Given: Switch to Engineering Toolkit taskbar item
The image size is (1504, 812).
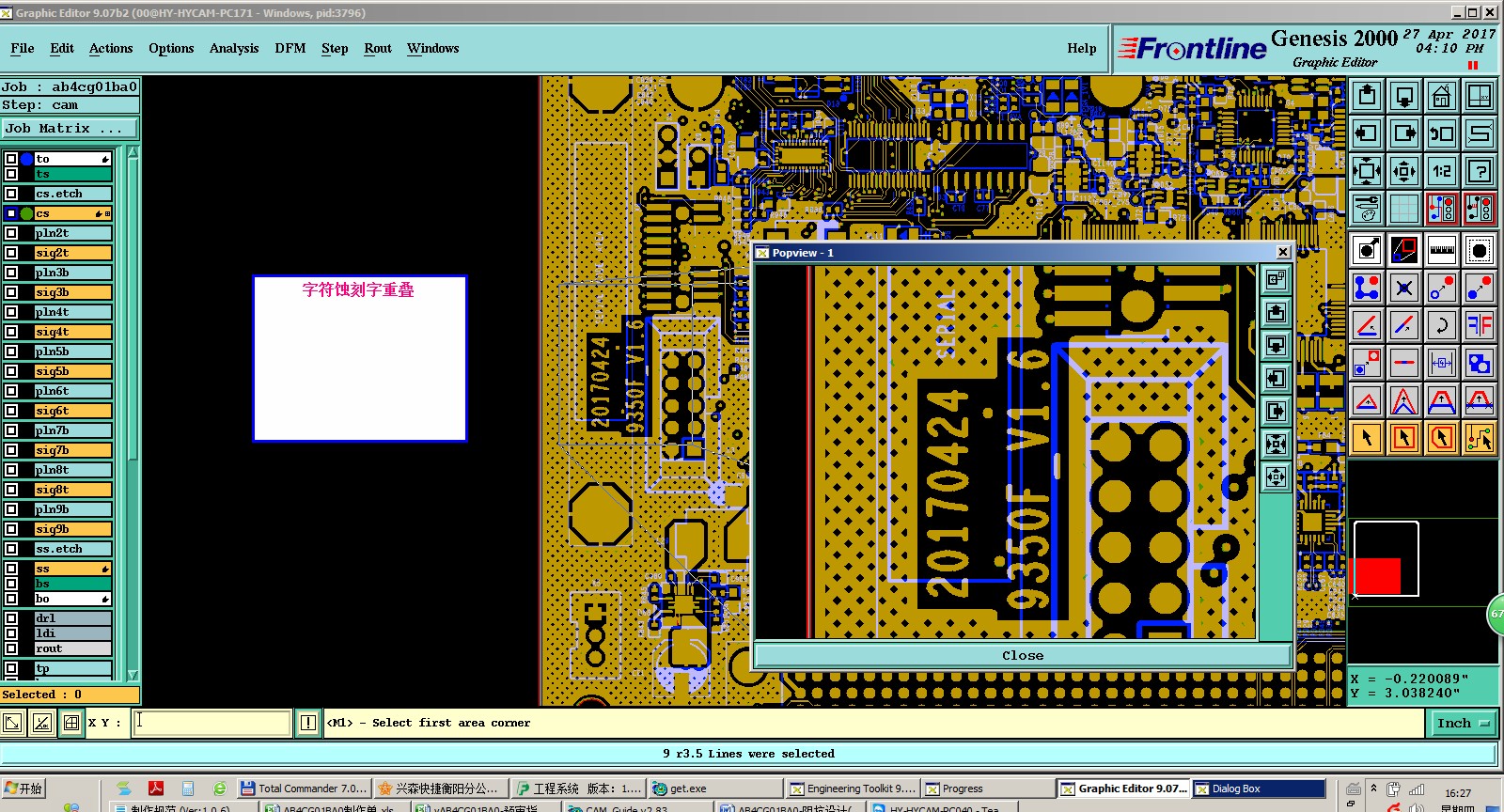Looking at the screenshot, I should [853, 789].
